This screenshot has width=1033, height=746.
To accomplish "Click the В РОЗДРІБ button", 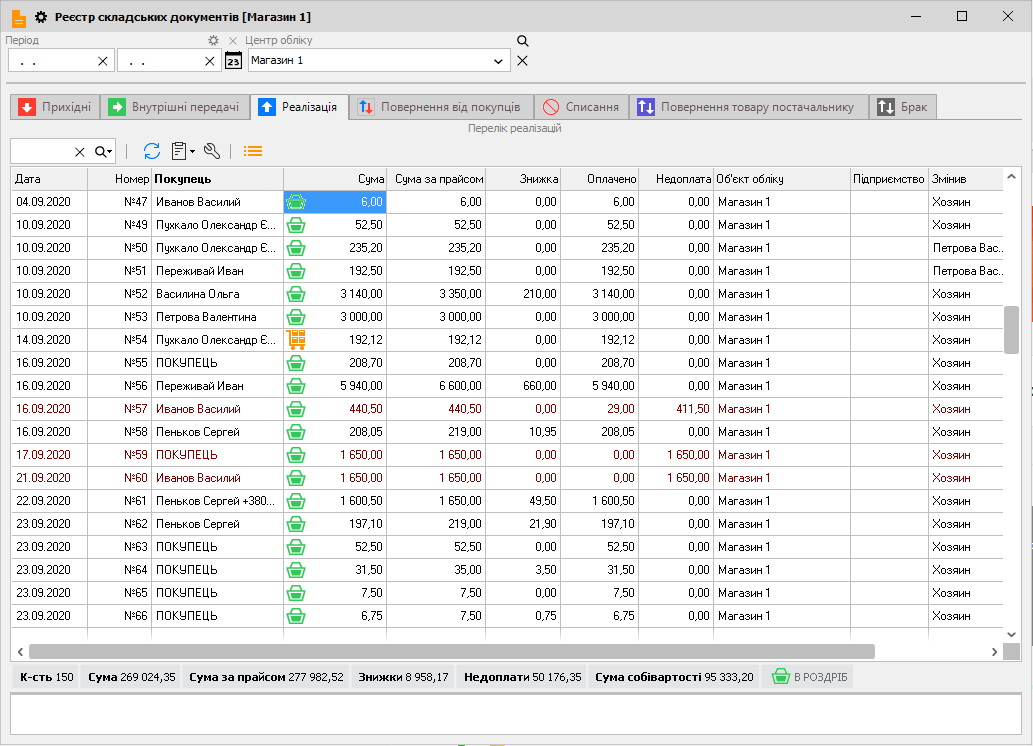I will tap(808, 677).
